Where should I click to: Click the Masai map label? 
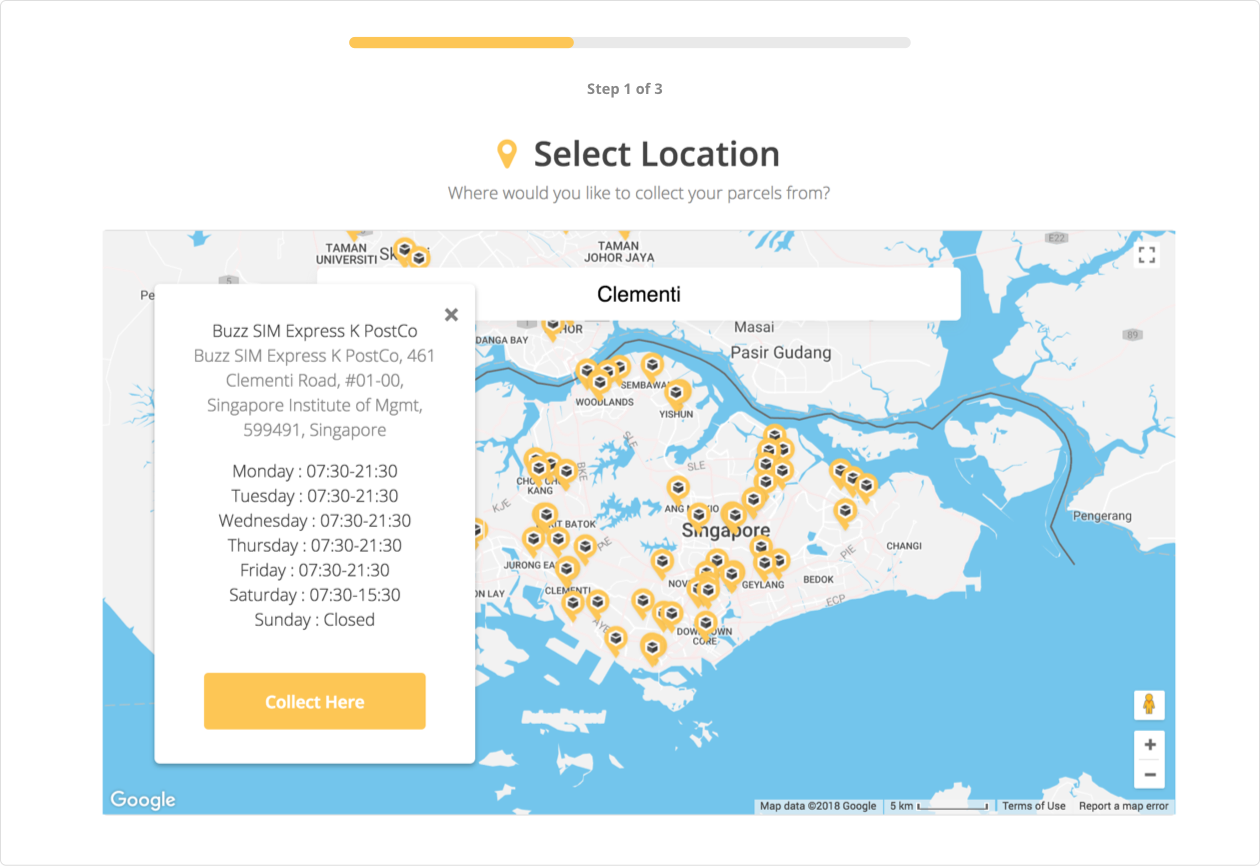point(754,327)
